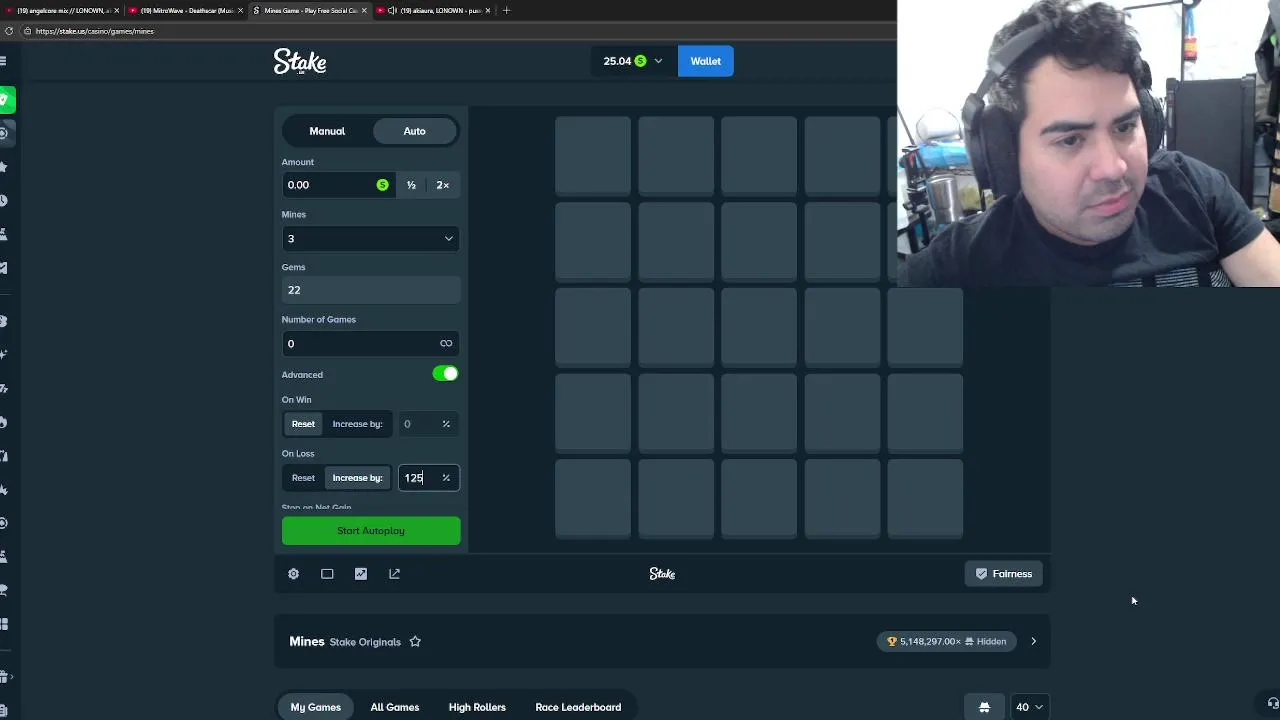Screen dimensions: 1280x720
Task: Click Start Autoplay button
Action: point(371,531)
